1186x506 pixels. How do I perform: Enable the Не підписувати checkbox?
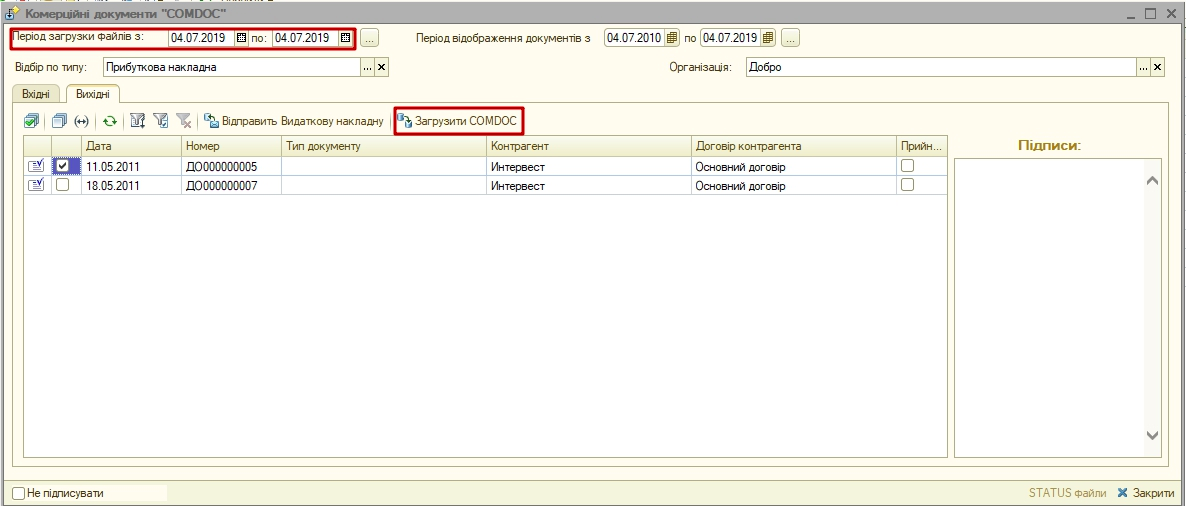[19, 493]
